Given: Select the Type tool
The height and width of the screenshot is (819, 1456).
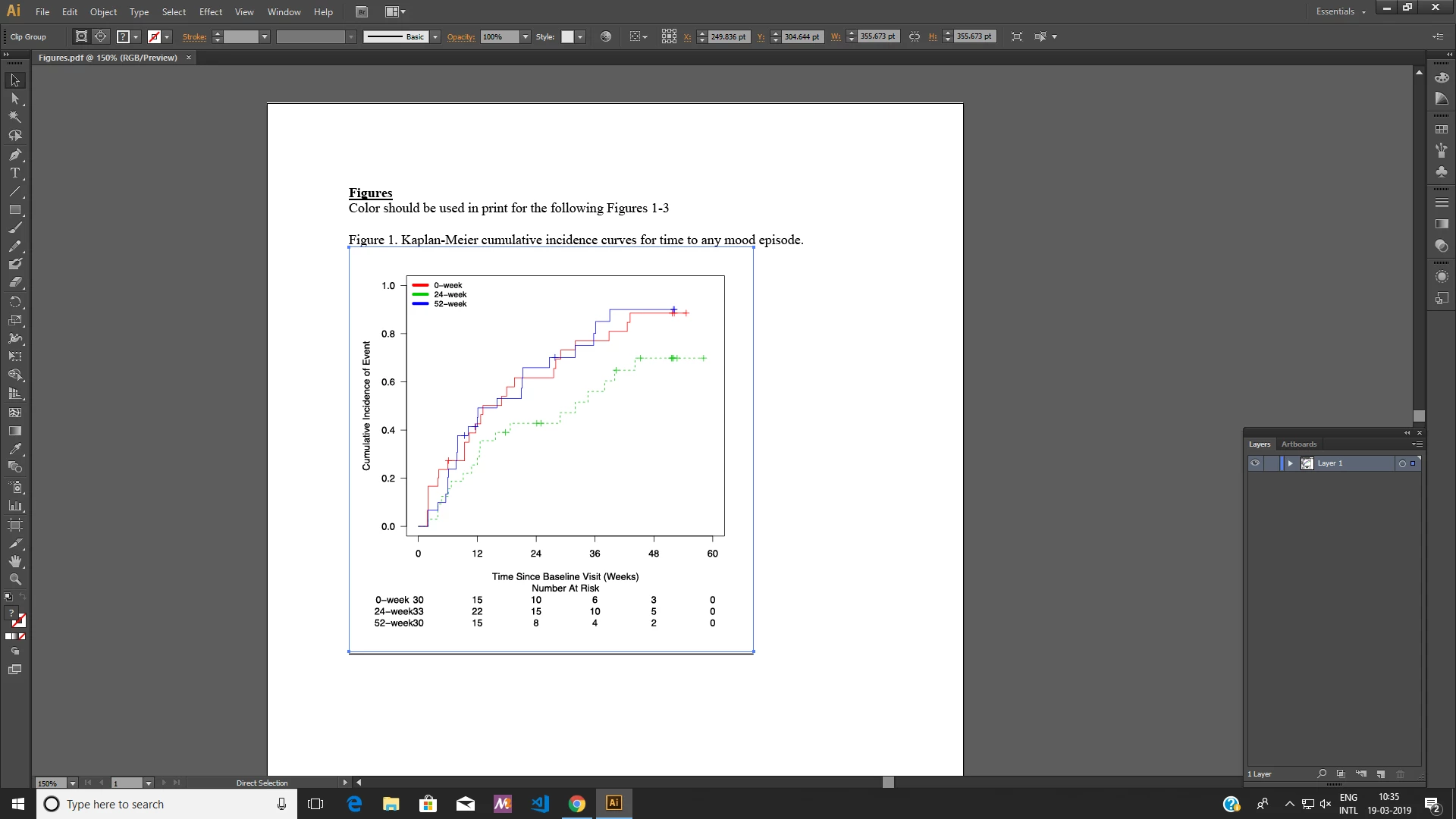Looking at the screenshot, I should click(14, 173).
